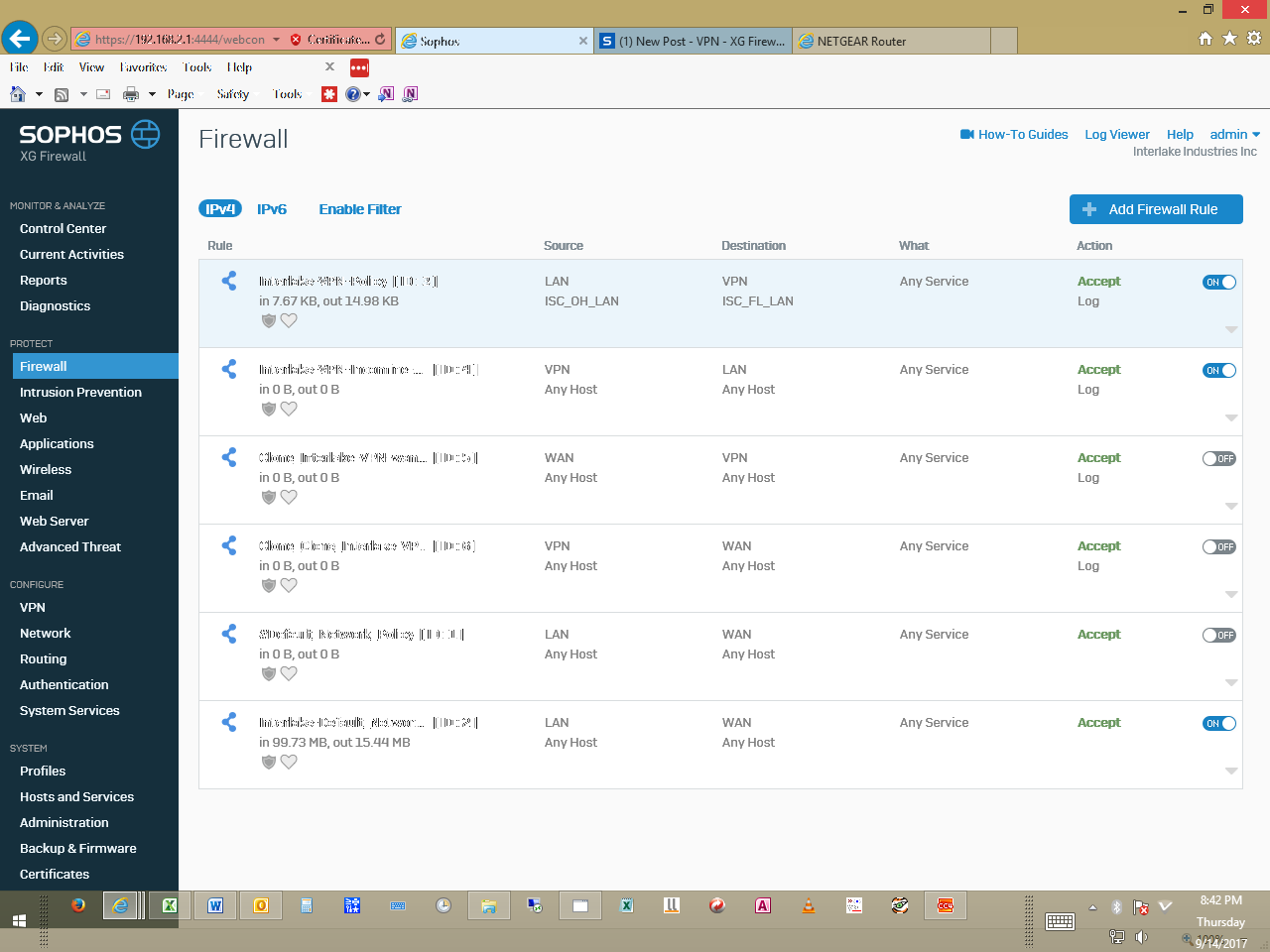
Task: Open the Sophos Help link
Action: pyautogui.click(x=1180, y=134)
